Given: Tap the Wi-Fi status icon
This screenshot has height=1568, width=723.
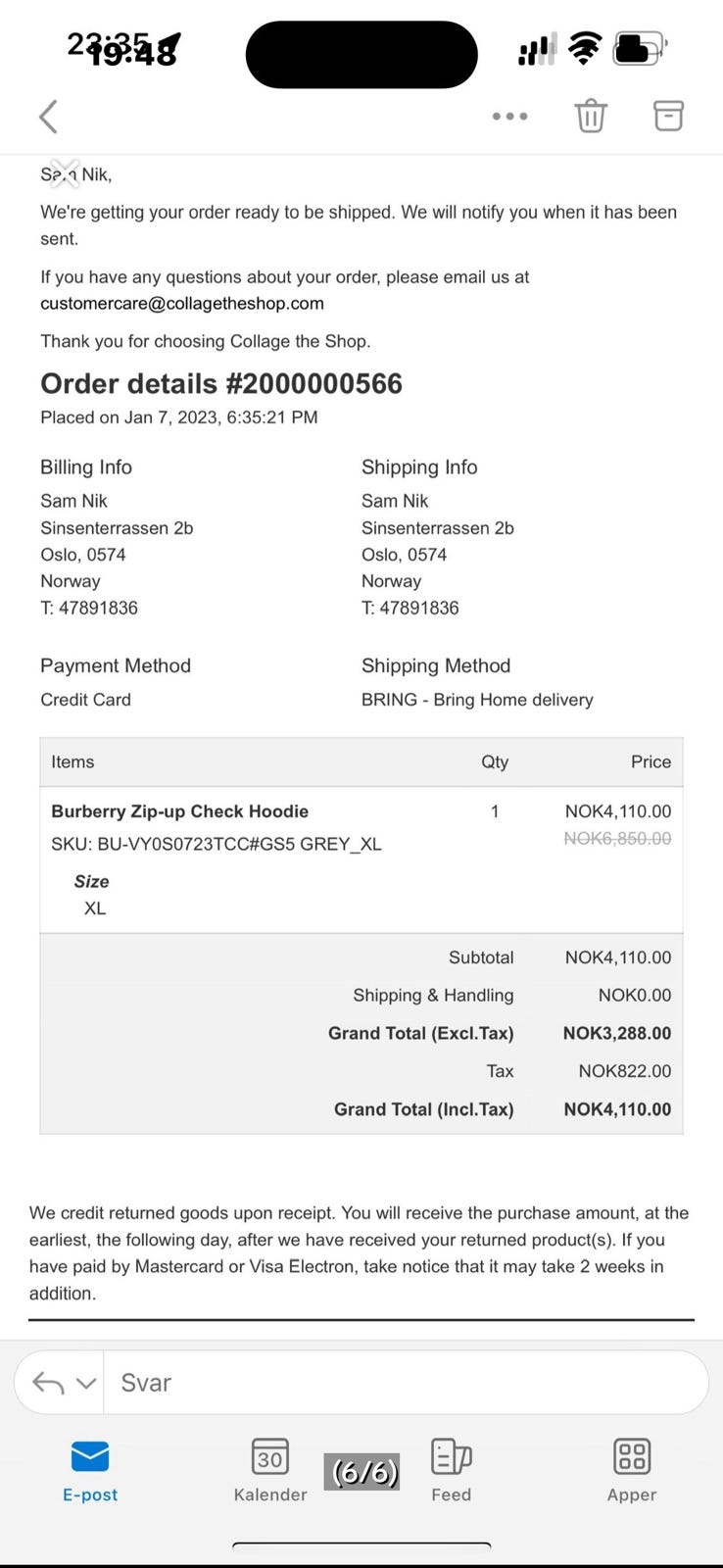Looking at the screenshot, I should click(x=585, y=48).
